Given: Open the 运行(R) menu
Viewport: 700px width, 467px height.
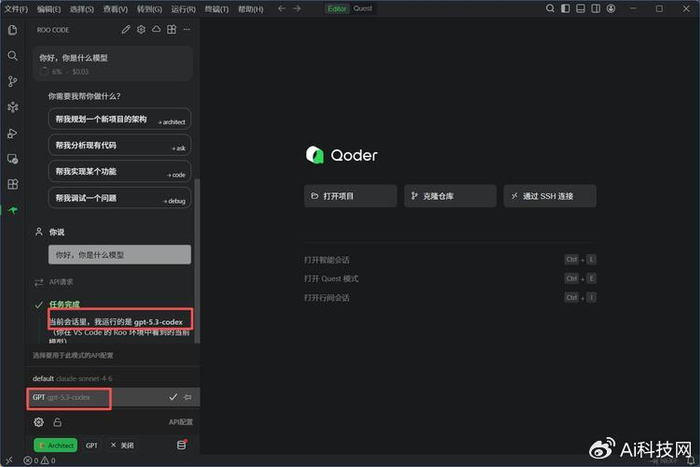Looking at the screenshot, I should 183,9.
